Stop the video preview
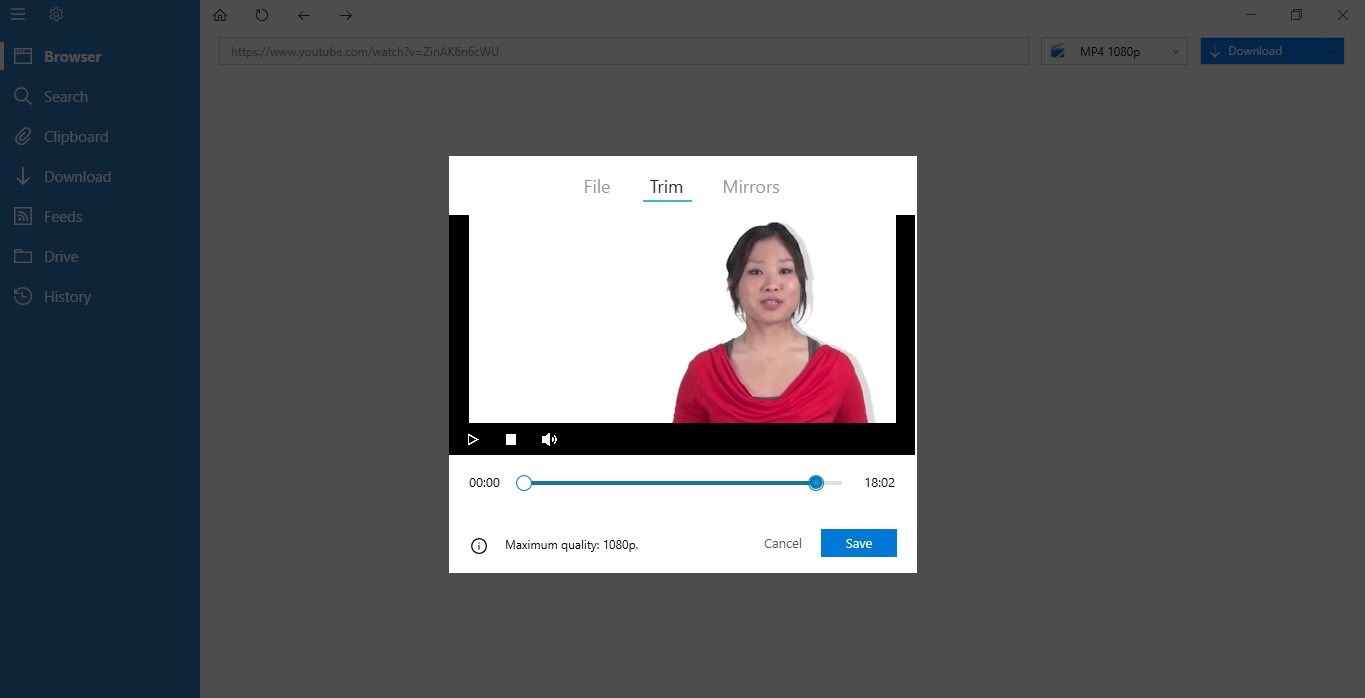1365x698 pixels. click(511, 439)
